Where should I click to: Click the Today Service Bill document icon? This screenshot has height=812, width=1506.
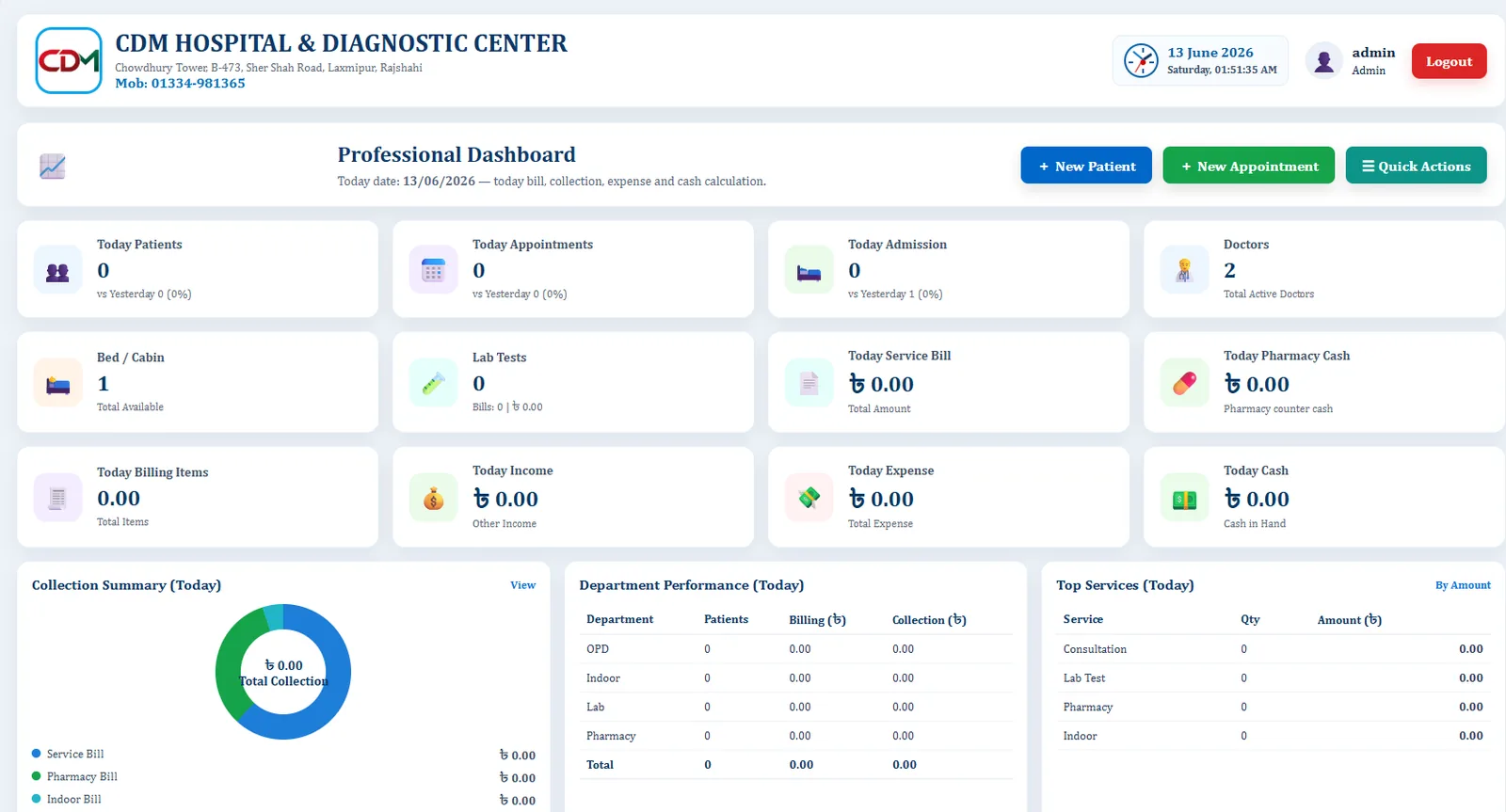tap(809, 383)
